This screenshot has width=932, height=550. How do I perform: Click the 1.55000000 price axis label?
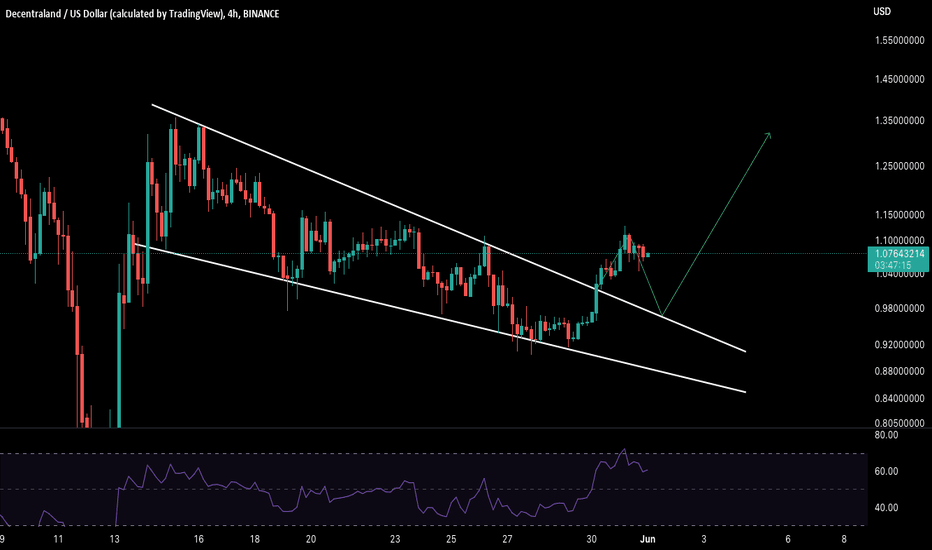tap(899, 40)
